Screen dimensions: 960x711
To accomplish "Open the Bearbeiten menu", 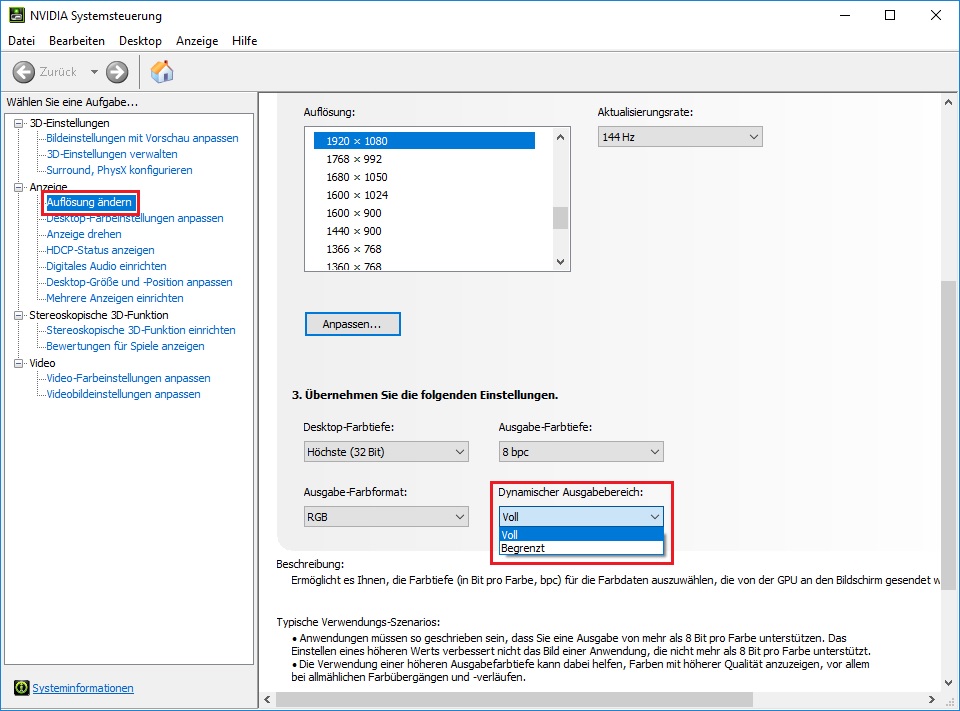I will [77, 40].
